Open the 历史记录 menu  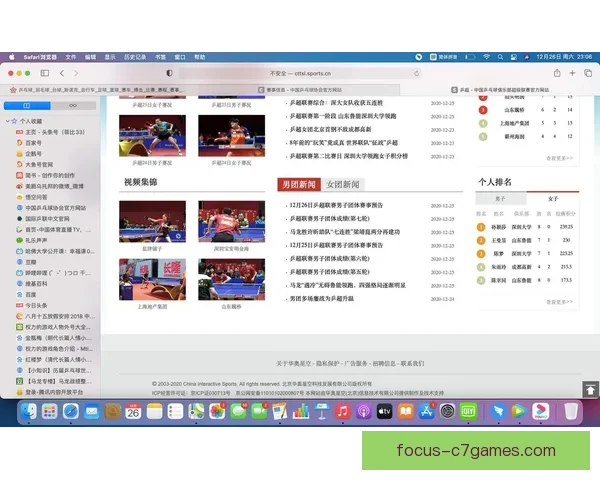pyautogui.click(x=135, y=57)
